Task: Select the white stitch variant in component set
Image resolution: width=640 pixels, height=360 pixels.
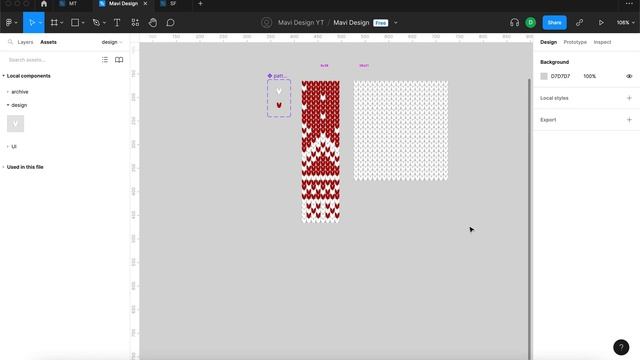Action: point(279,91)
